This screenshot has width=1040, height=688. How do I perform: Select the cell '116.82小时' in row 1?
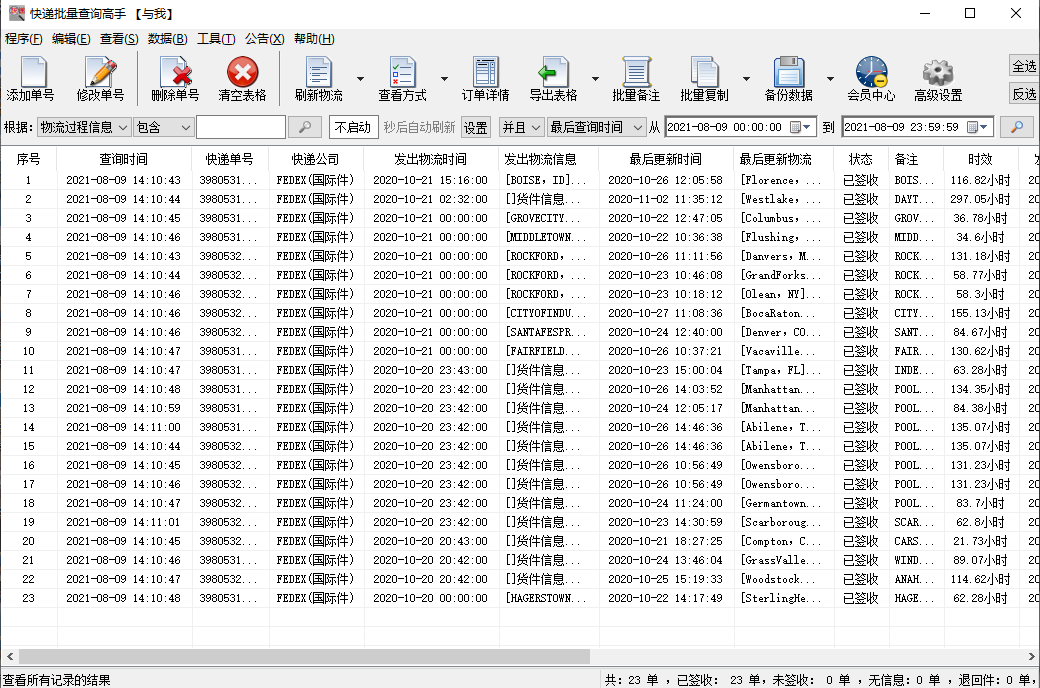click(980, 180)
